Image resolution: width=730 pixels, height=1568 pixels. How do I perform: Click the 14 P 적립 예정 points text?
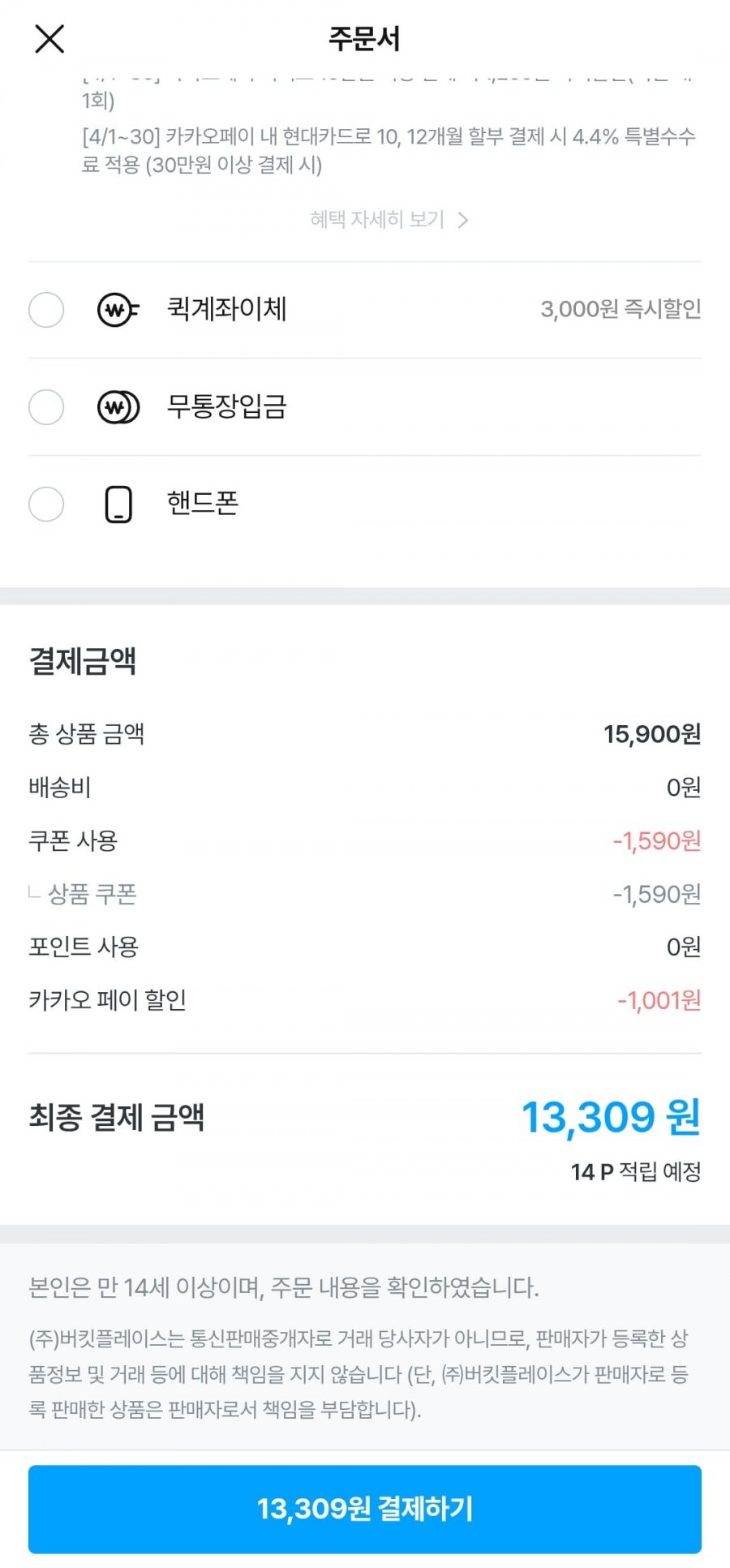[x=635, y=1171]
